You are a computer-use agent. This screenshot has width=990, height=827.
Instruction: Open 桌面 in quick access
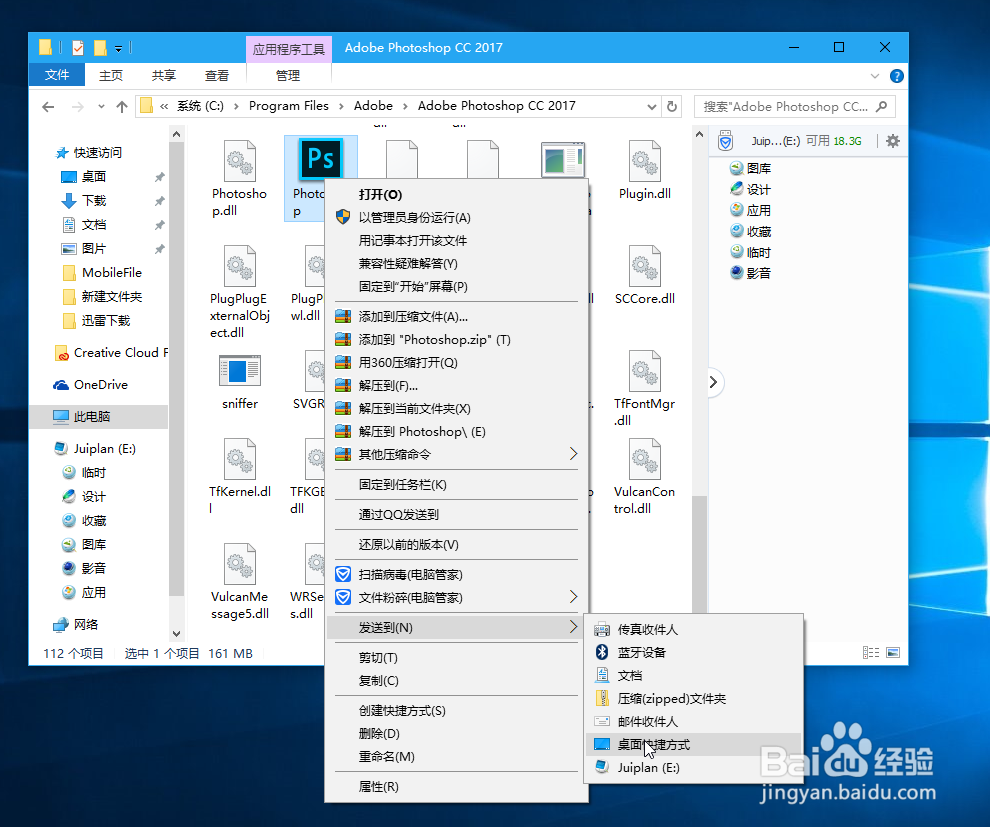(93, 177)
